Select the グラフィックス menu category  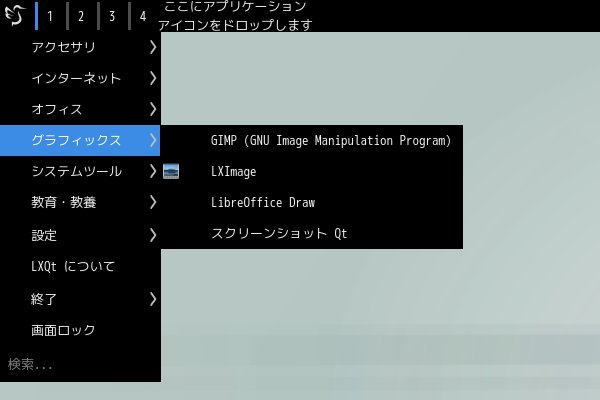point(80,140)
